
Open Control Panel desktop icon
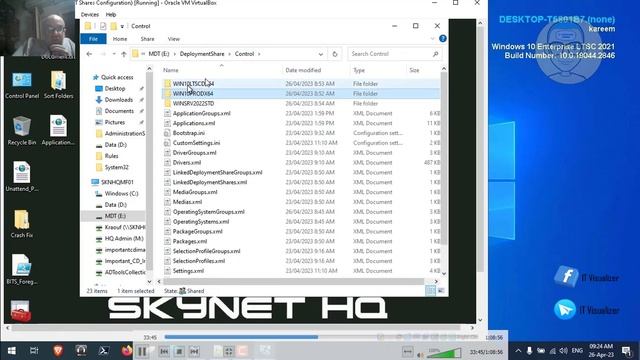[x=22, y=85]
